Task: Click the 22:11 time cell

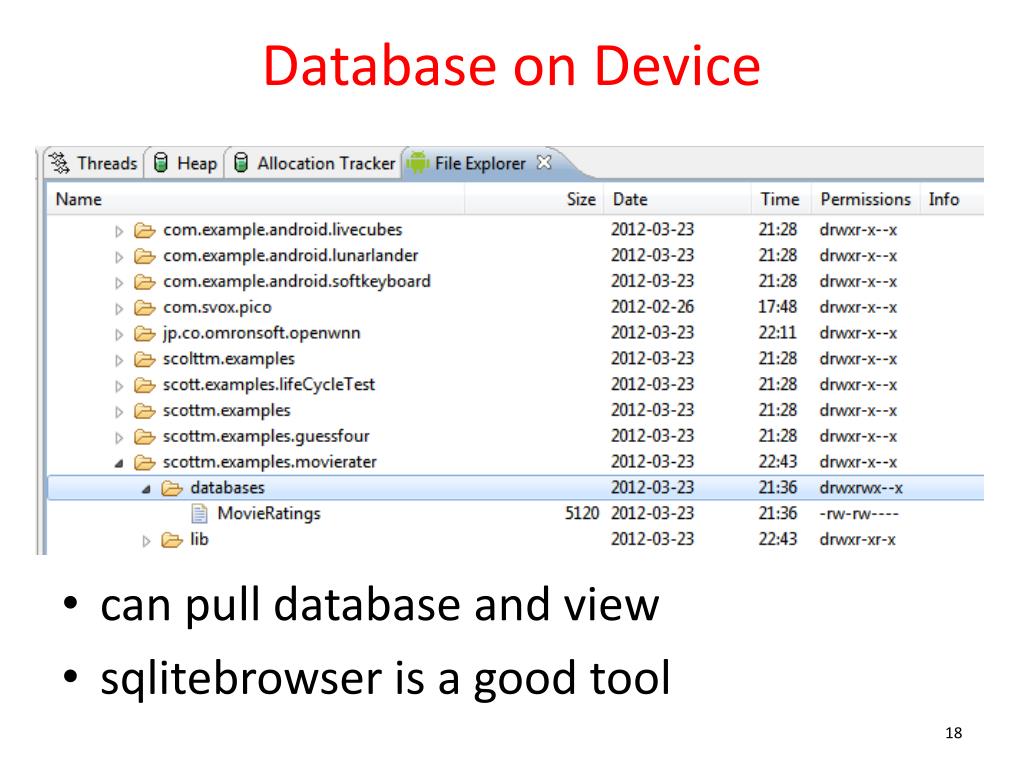Action: [x=777, y=333]
